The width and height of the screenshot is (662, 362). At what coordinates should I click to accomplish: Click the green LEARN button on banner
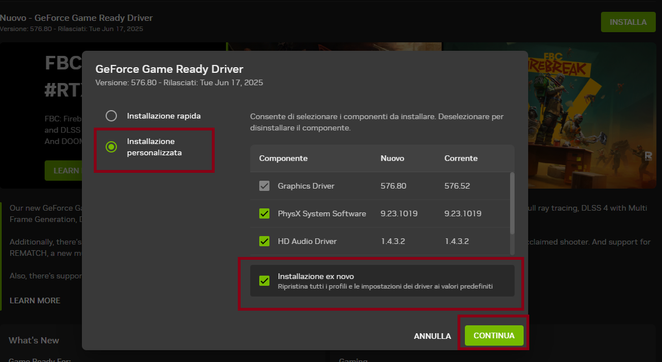coord(63,171)
